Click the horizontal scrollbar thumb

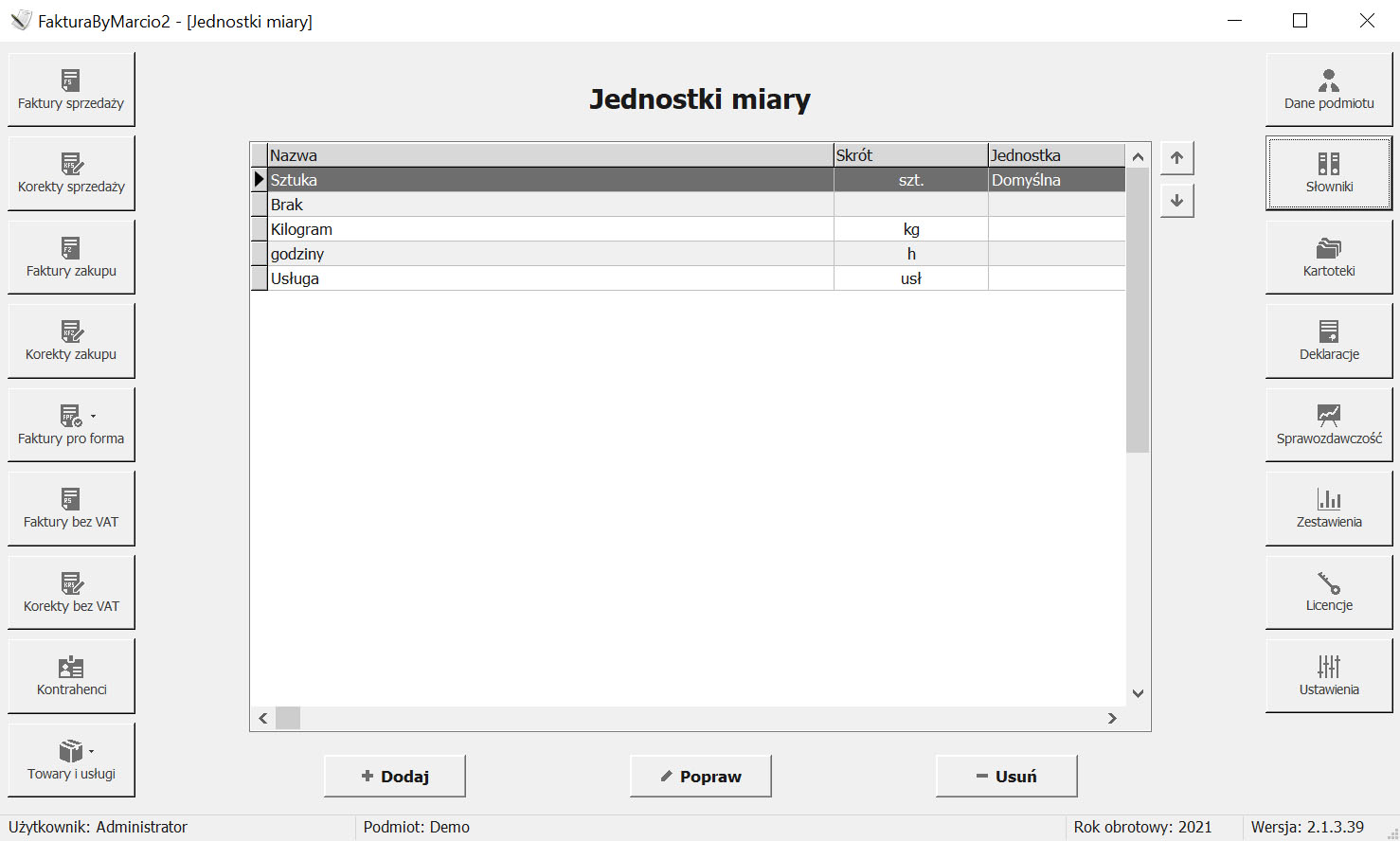[288, 719]
